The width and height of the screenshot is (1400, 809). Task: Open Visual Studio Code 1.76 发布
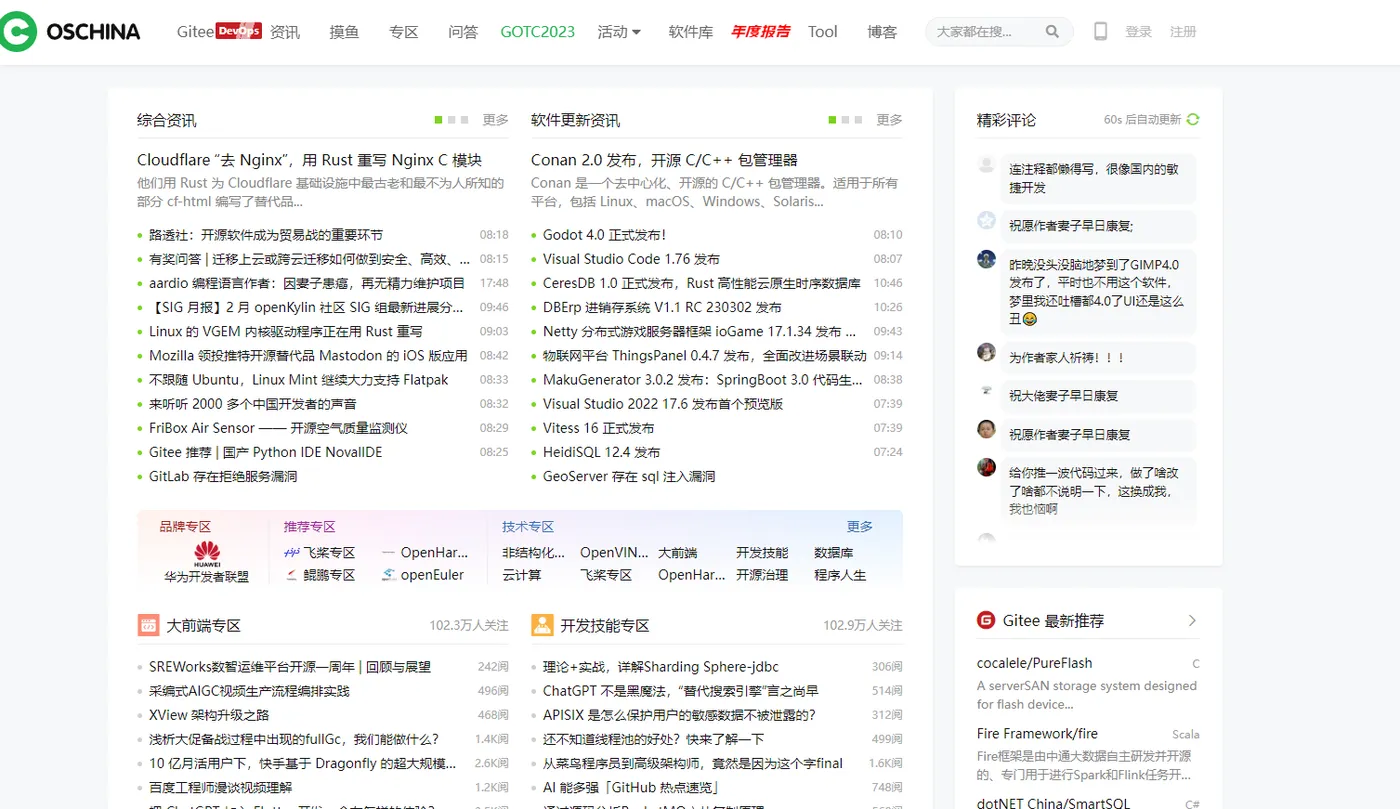[x=631, y=259]
